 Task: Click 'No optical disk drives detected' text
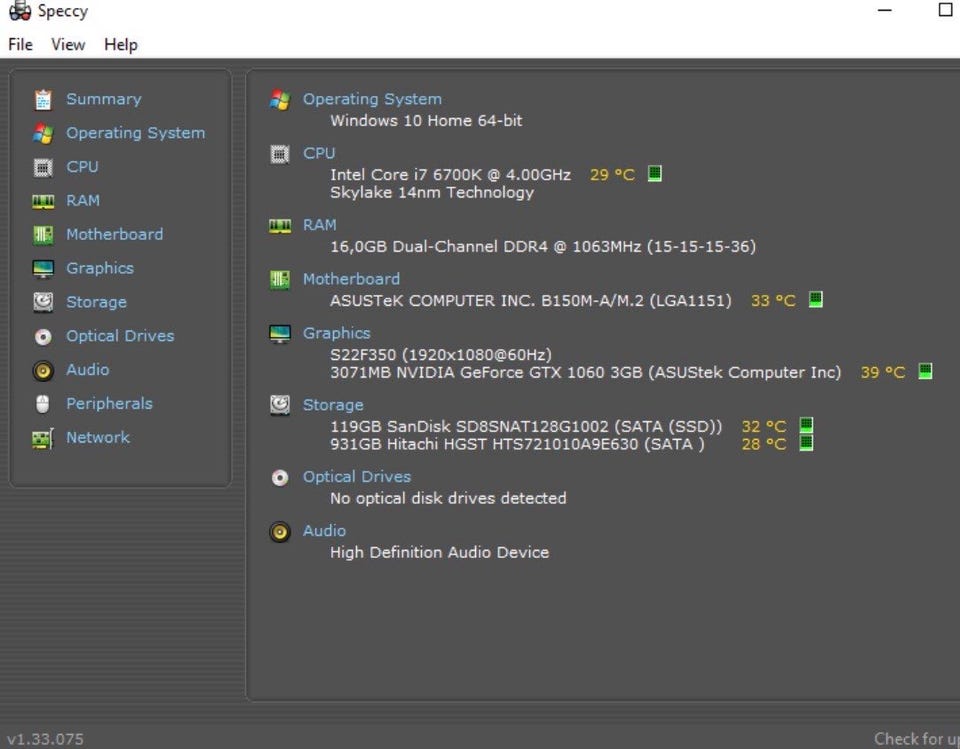[x=448, y=498]
